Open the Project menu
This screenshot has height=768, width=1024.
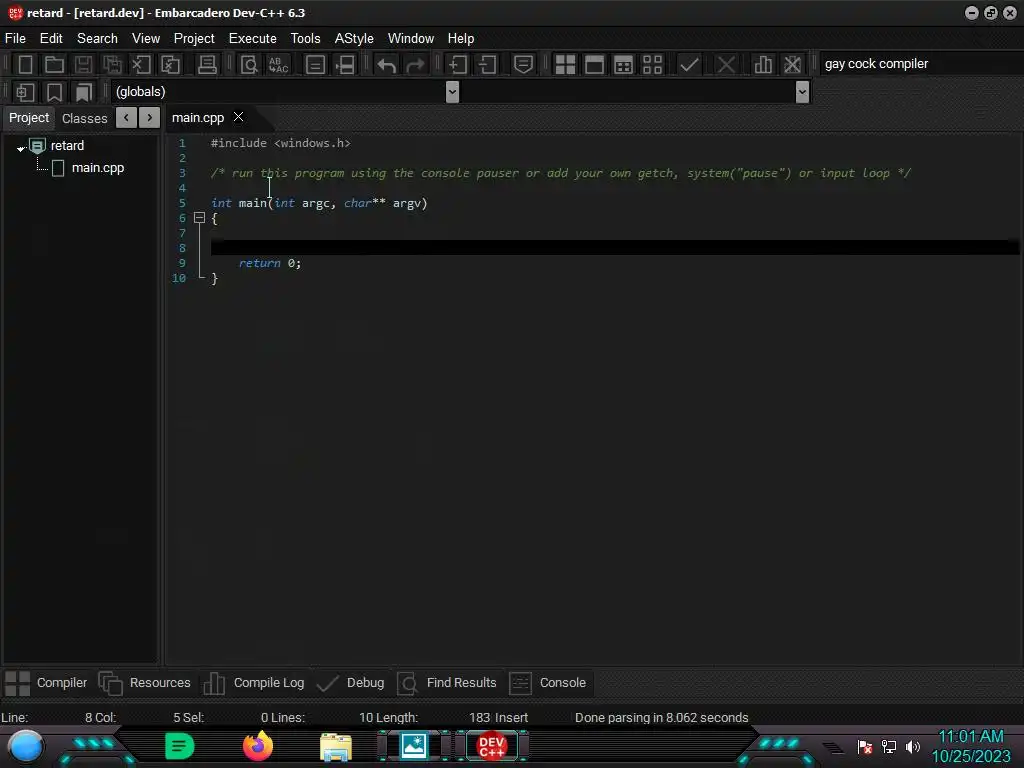[x=194, y=39]
